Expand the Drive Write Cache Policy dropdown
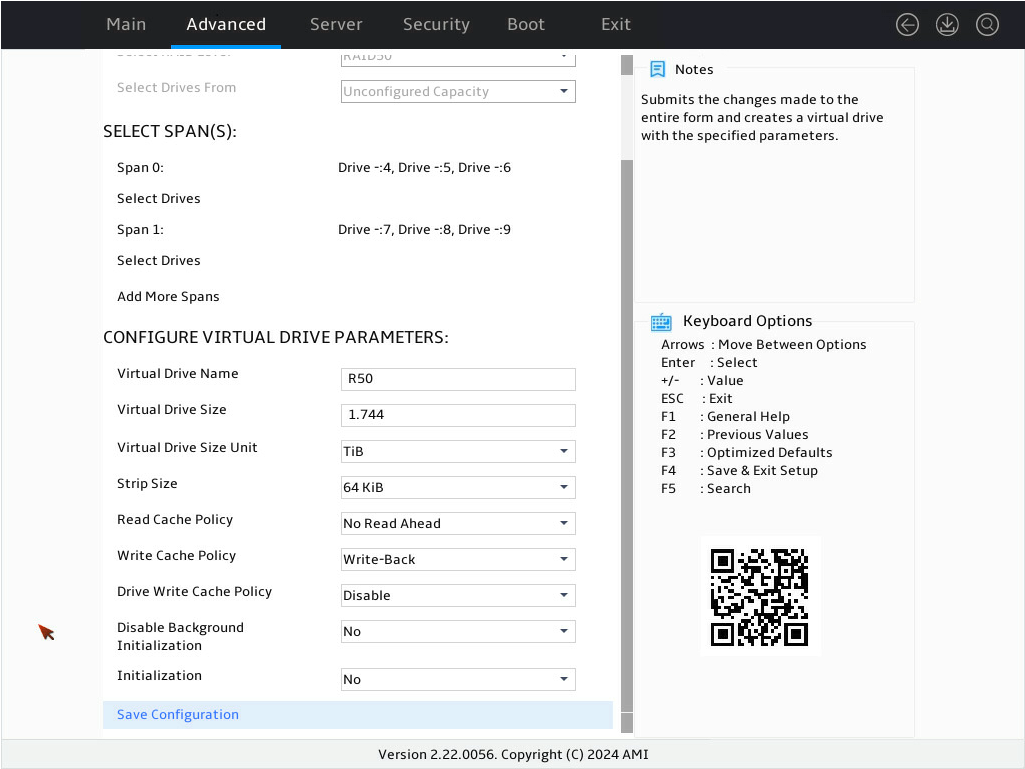Viewport: 1025px width, 769px height. 458,595
